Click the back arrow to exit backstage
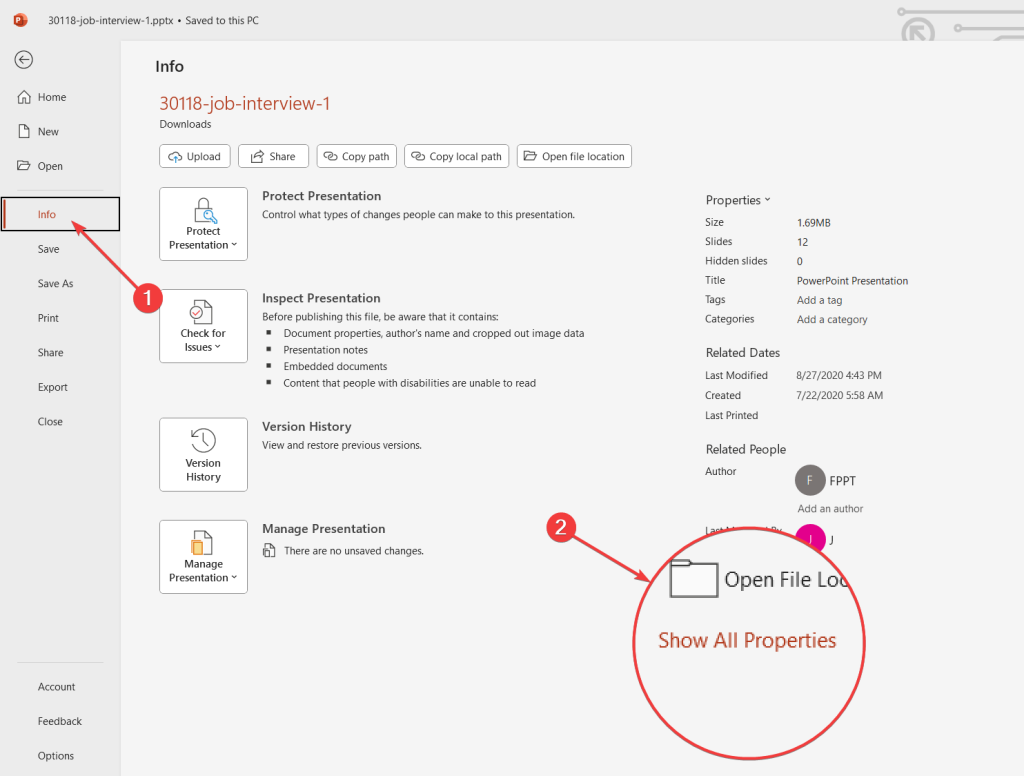This screenshot has width=1024, height=776. [23, 60]
